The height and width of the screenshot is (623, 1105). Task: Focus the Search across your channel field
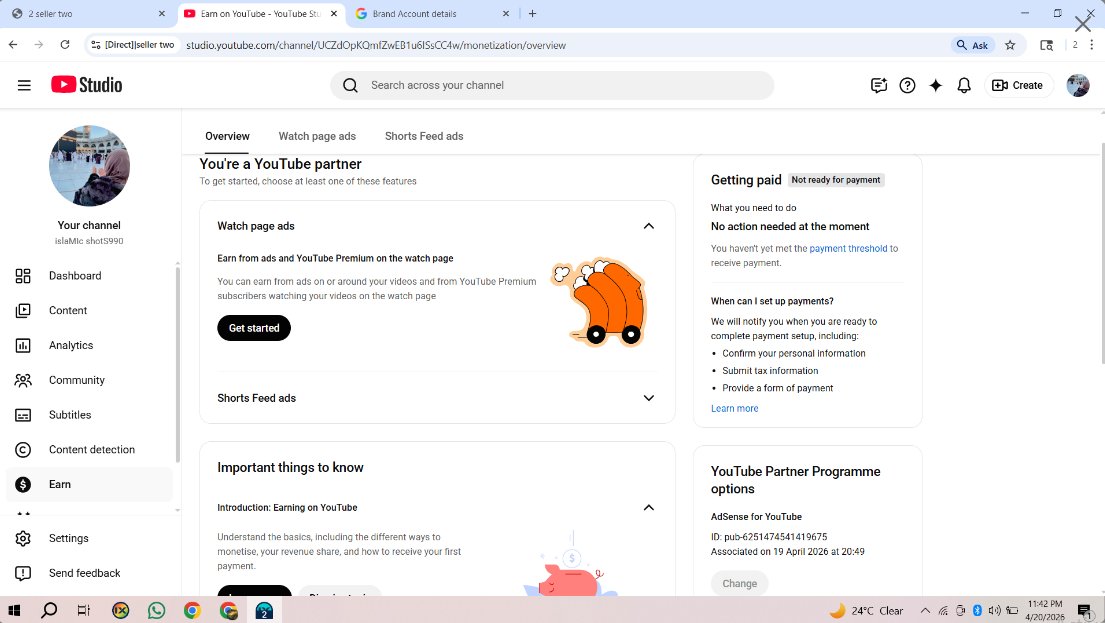click(552, 85)
